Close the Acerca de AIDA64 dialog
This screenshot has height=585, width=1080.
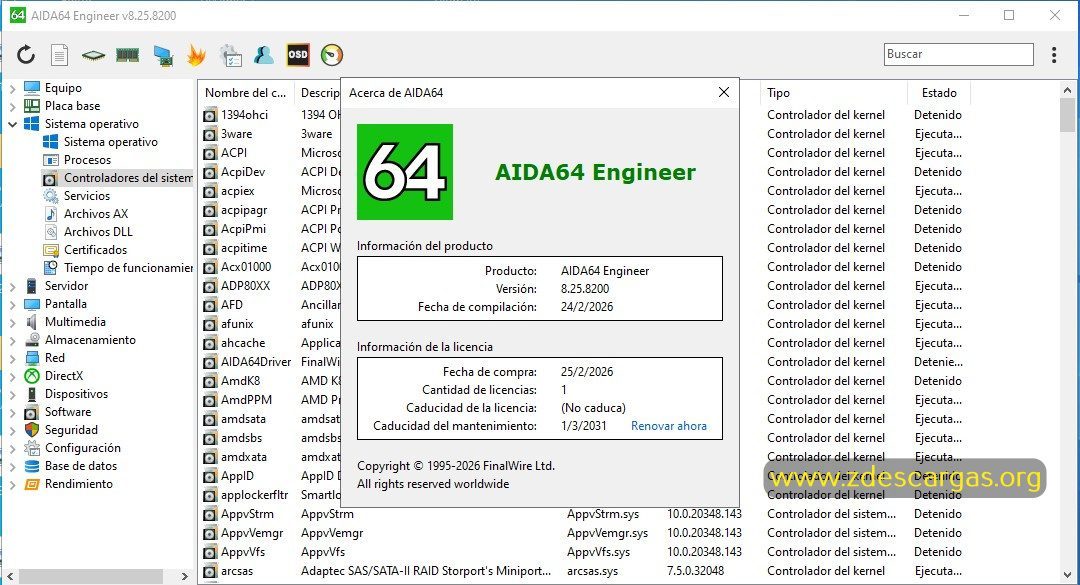point(723,92)
